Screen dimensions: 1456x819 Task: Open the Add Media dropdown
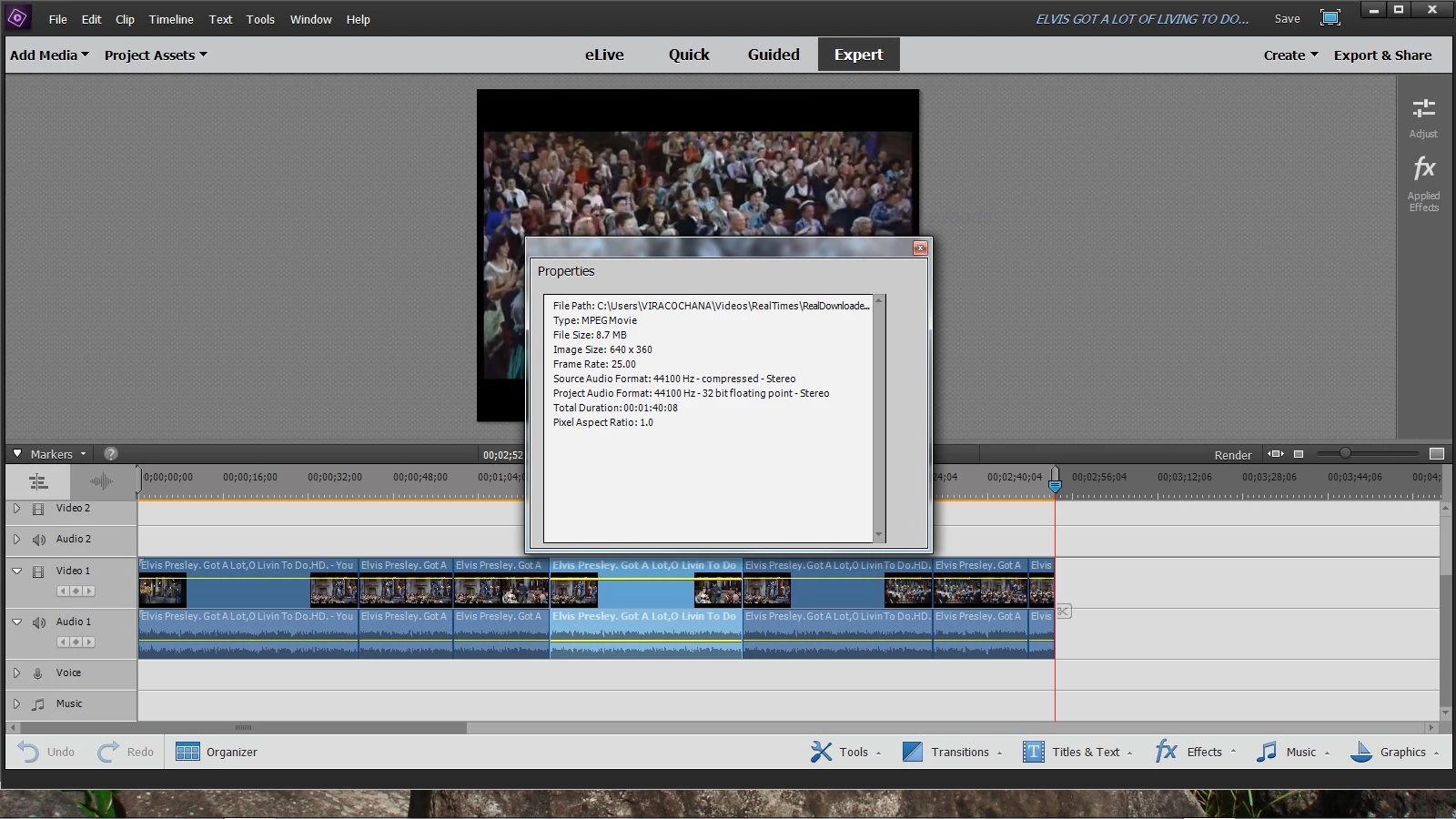point(49,55)
